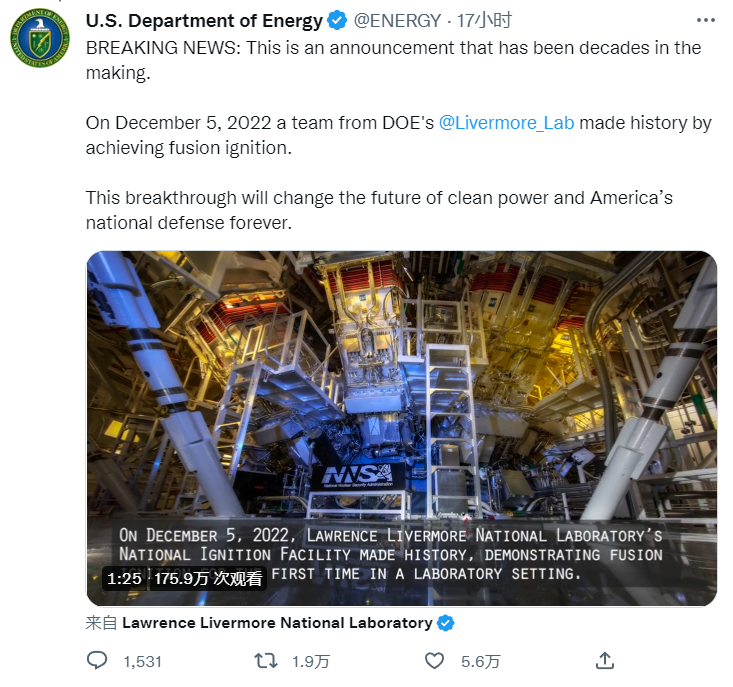Screen dimensions: 733x687
Task: Click the 5.6万 likes count
Action: pyautogui.click(x=480, y=661)
